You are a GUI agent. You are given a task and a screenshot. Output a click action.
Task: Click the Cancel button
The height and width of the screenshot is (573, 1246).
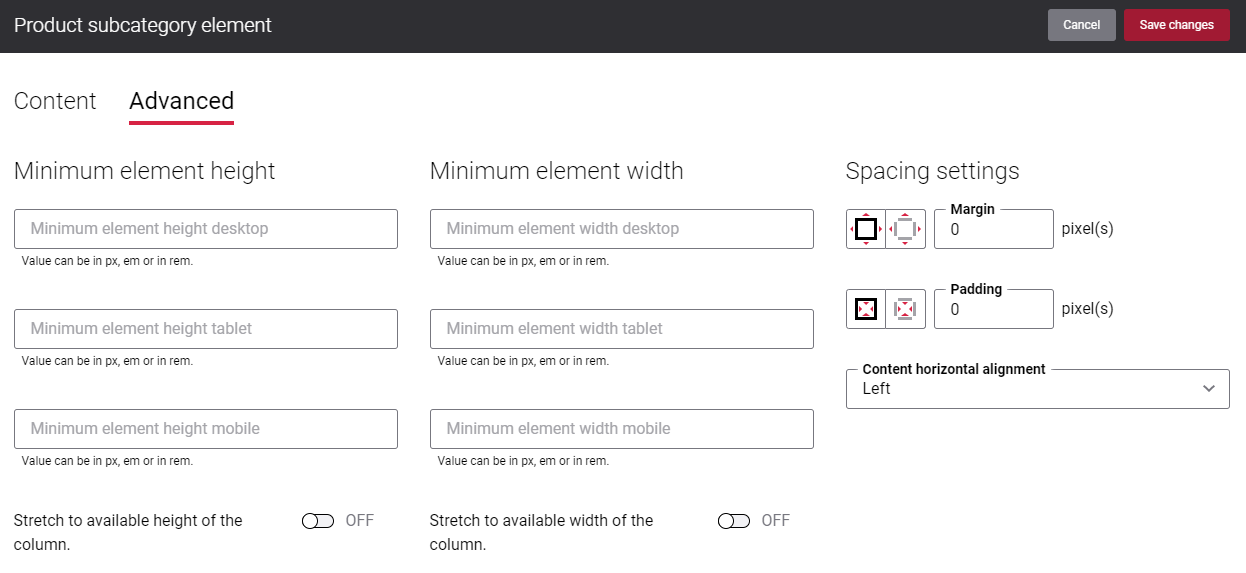point(1082,25)
